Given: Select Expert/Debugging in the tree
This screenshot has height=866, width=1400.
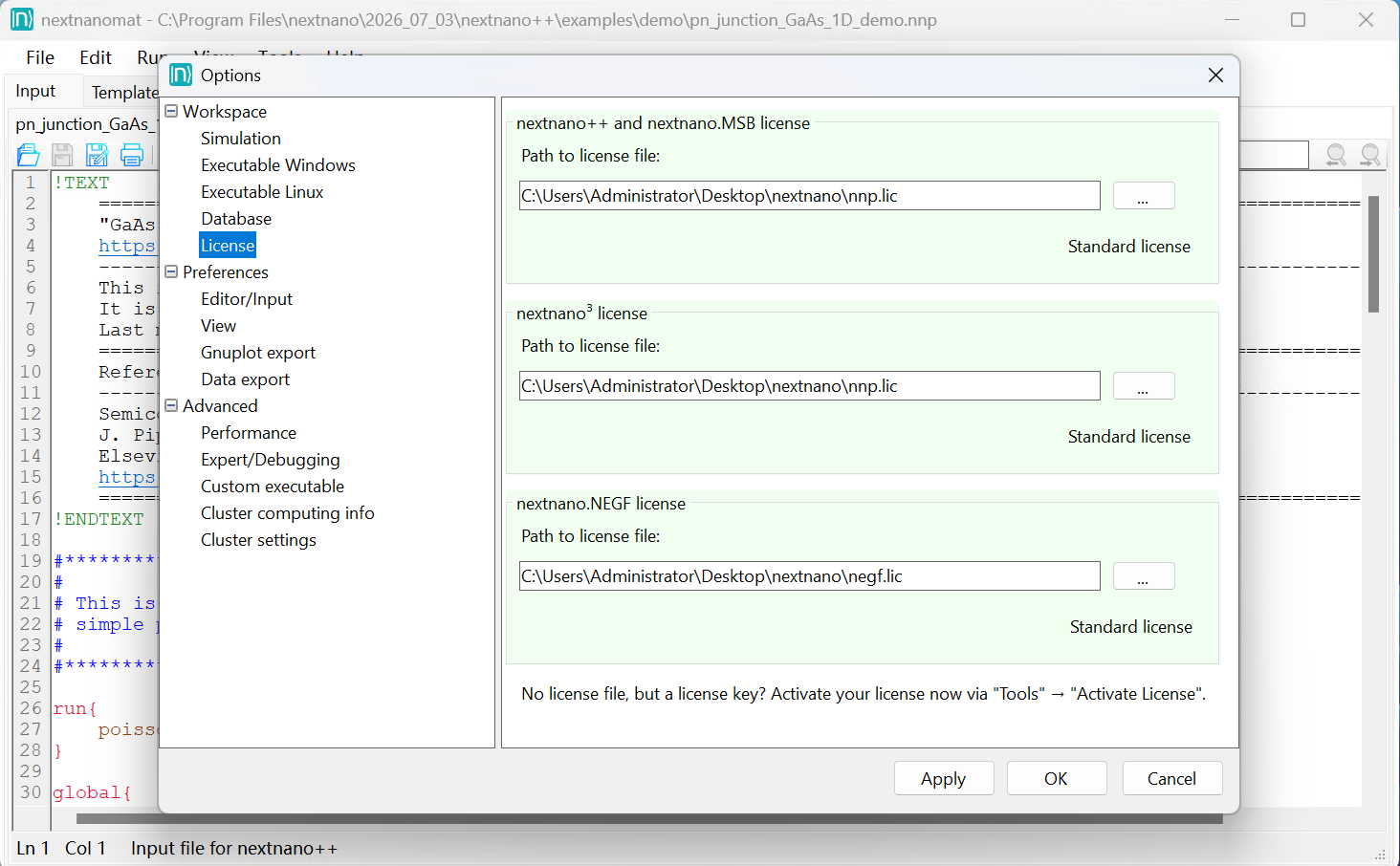Looking at the screenshot, I should pos(271,460).
